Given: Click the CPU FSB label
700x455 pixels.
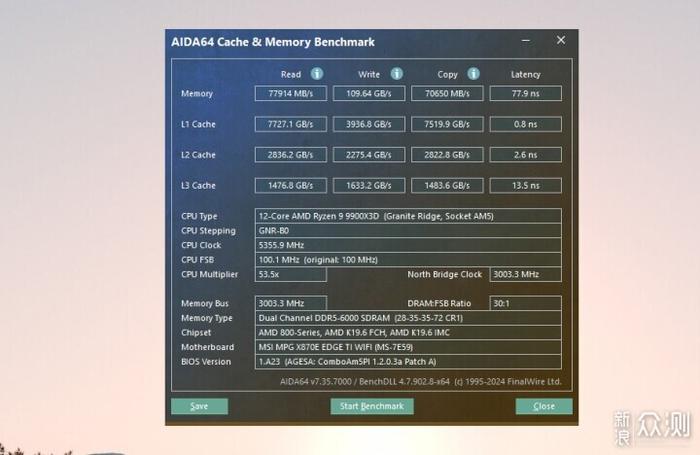Looking at the screenshot, I should (x=197, y=260).
